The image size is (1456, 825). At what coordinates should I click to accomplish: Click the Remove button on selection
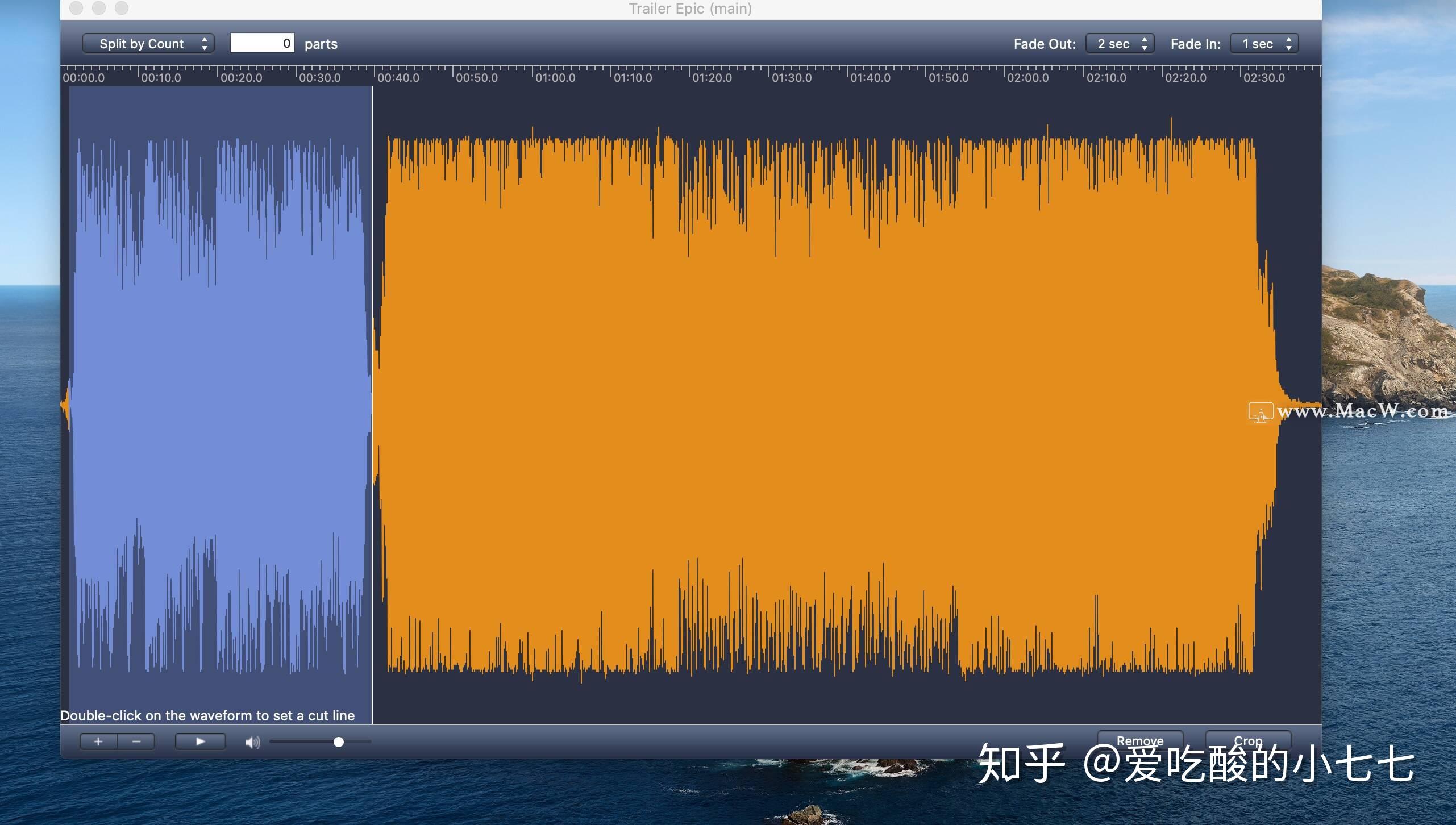[x=1140, y=741]
